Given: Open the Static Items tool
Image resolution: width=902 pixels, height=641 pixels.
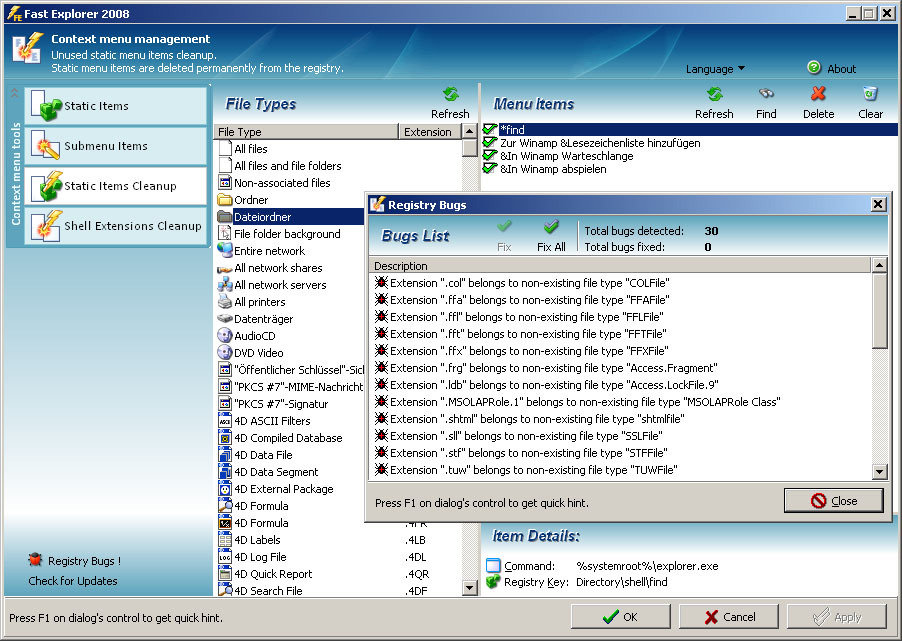Looking at the screenshot, I should (x=116, y=106).
